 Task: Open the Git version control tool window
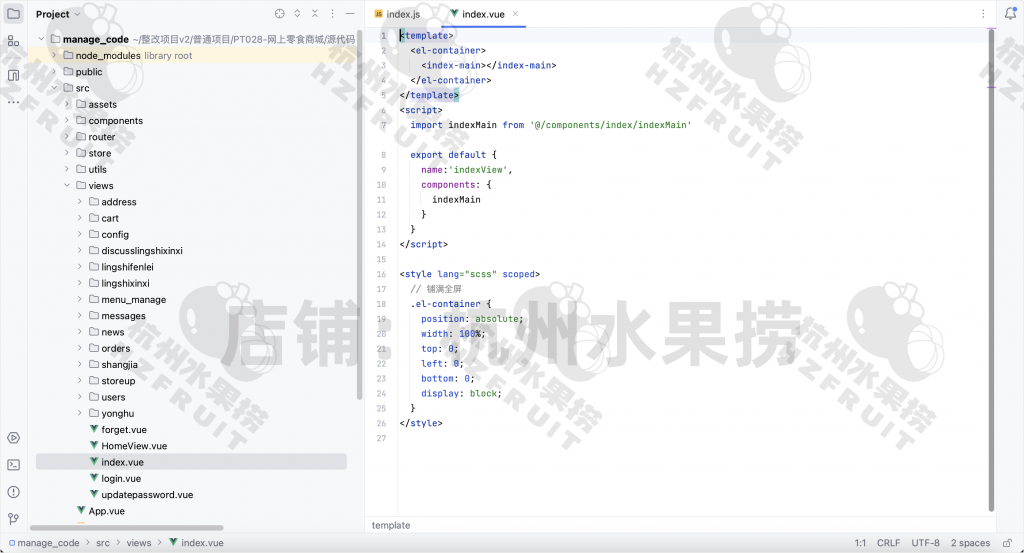(x=13, y=518)
